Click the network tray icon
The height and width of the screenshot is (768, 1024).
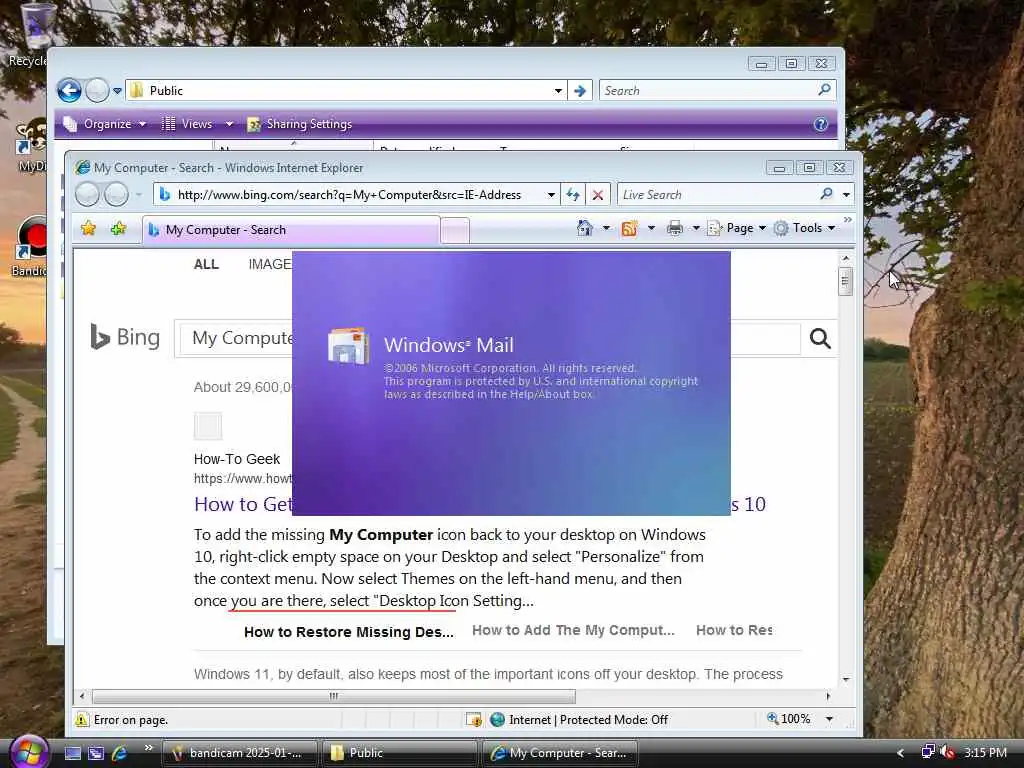928,752
